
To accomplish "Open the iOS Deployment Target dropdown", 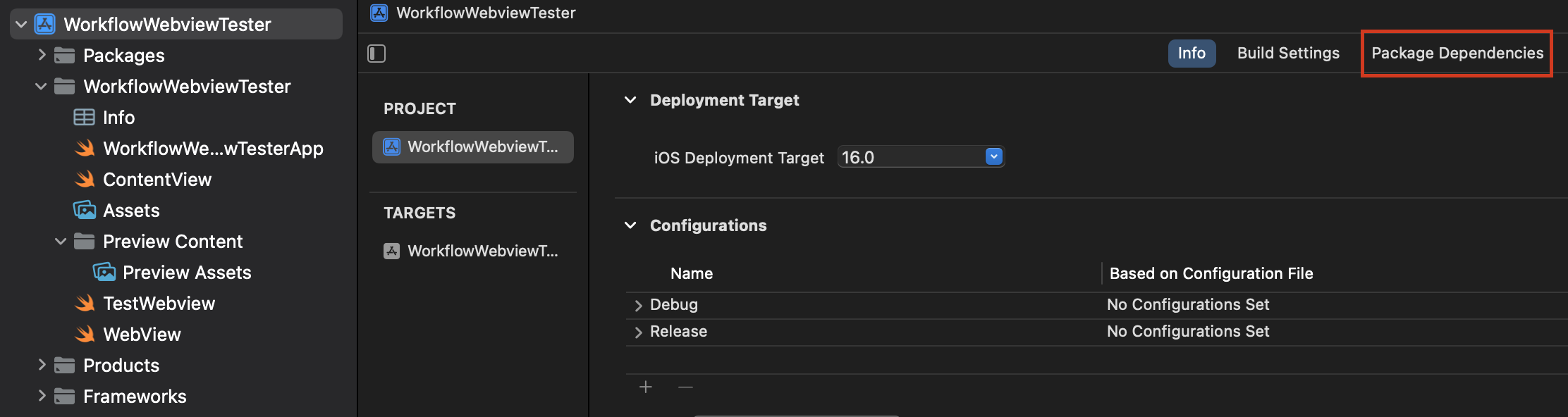I will click(x=993, y=156).
